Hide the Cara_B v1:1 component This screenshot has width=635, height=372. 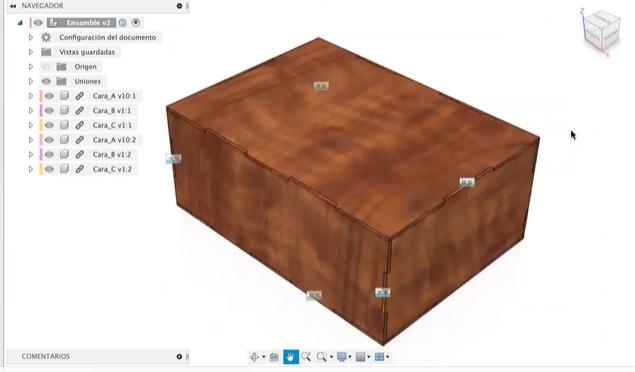(49, 111)
